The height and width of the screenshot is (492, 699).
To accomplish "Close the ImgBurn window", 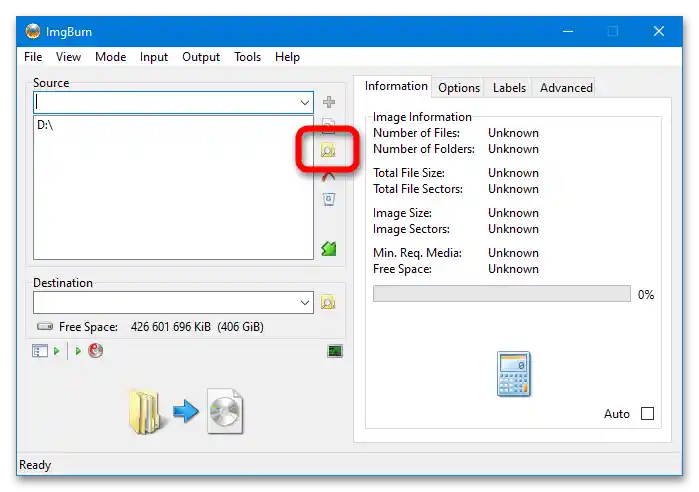I will (x=658, y=31).
